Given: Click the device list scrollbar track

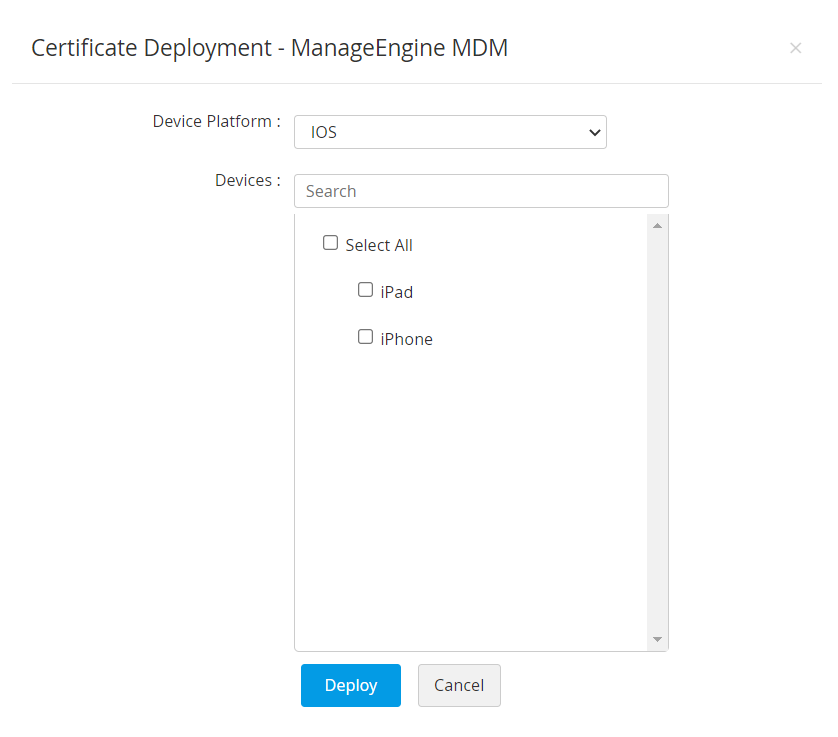Looking at the screenshot, I should pyautogui.click(x=657, y=430).
